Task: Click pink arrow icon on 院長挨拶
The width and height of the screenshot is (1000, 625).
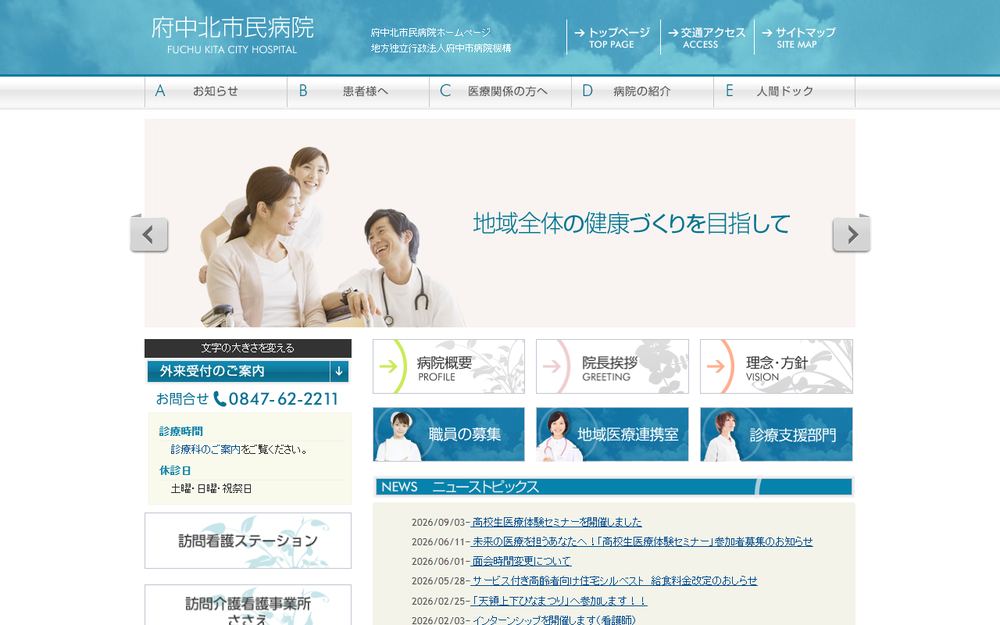Action: (x=552, y=366)
